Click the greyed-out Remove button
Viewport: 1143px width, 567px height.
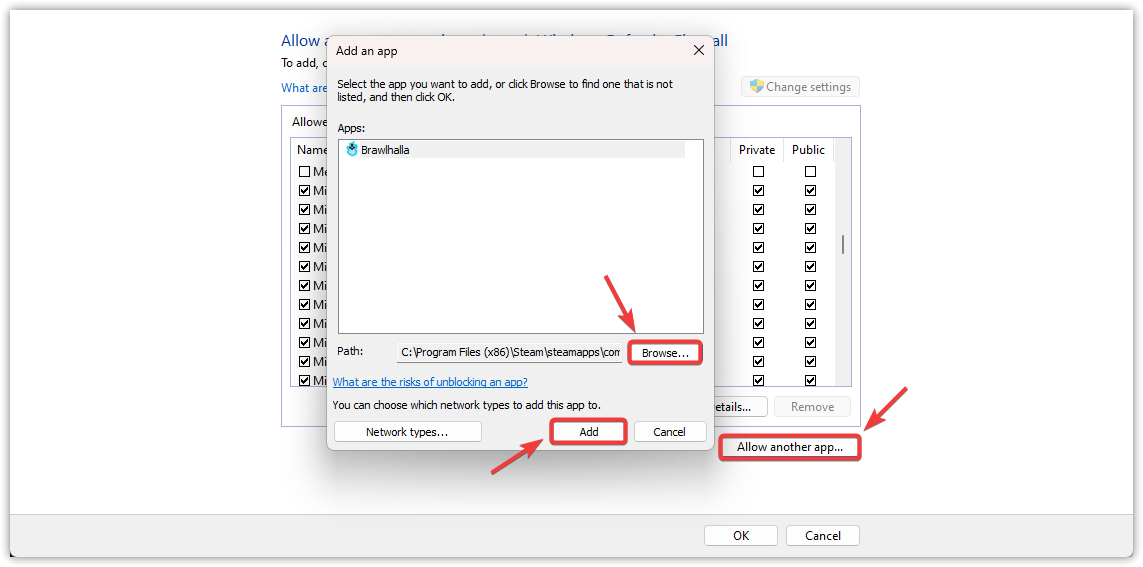coord(813,407)
